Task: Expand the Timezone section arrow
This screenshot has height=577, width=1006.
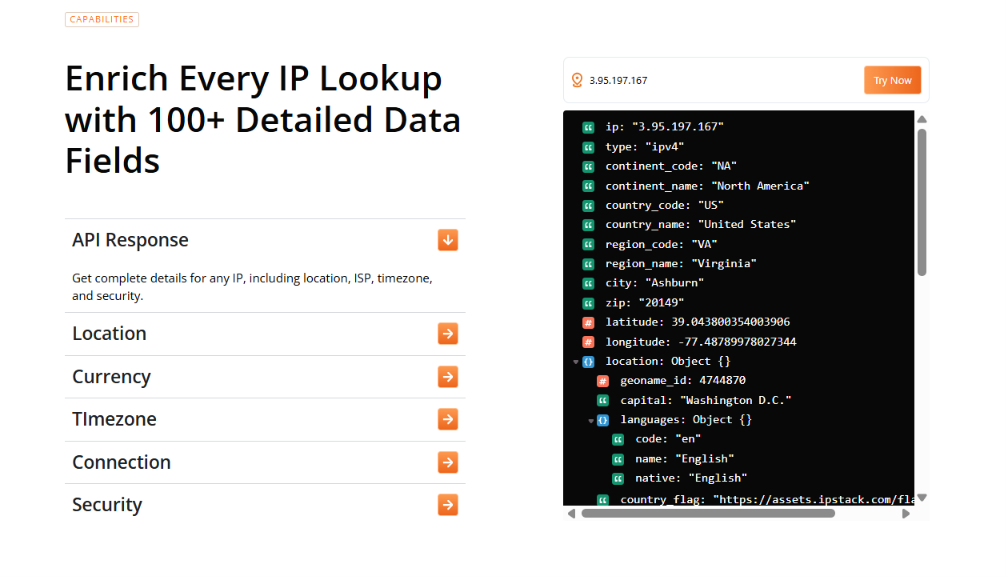Action: pos(448,419)
